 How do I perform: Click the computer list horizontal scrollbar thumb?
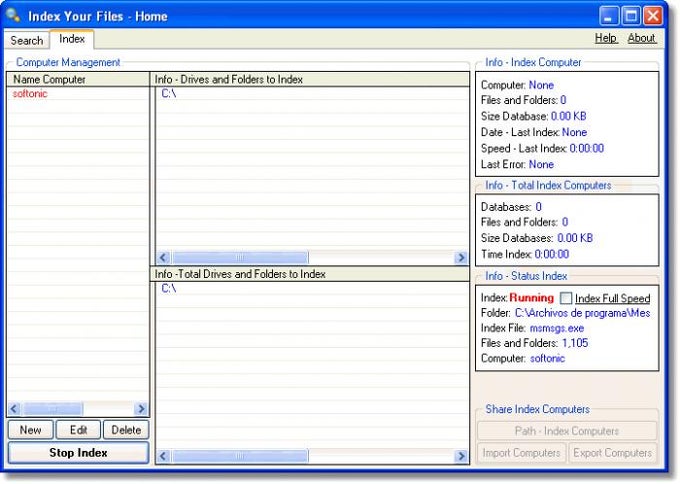(53, 409)
